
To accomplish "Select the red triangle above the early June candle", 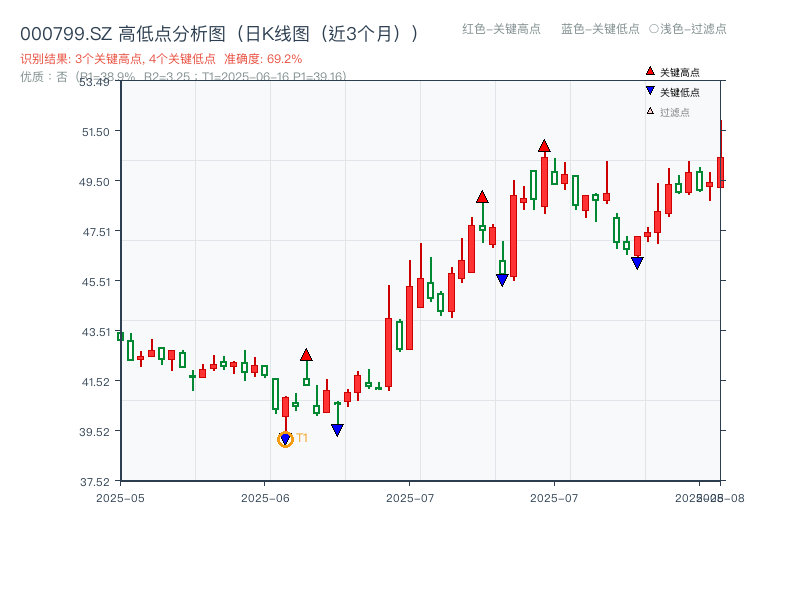I will click(306, 354).
